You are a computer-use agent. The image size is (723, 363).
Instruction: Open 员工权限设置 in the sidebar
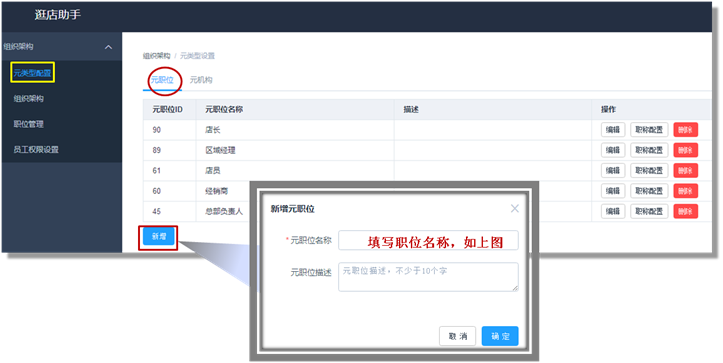click(36, 149)
